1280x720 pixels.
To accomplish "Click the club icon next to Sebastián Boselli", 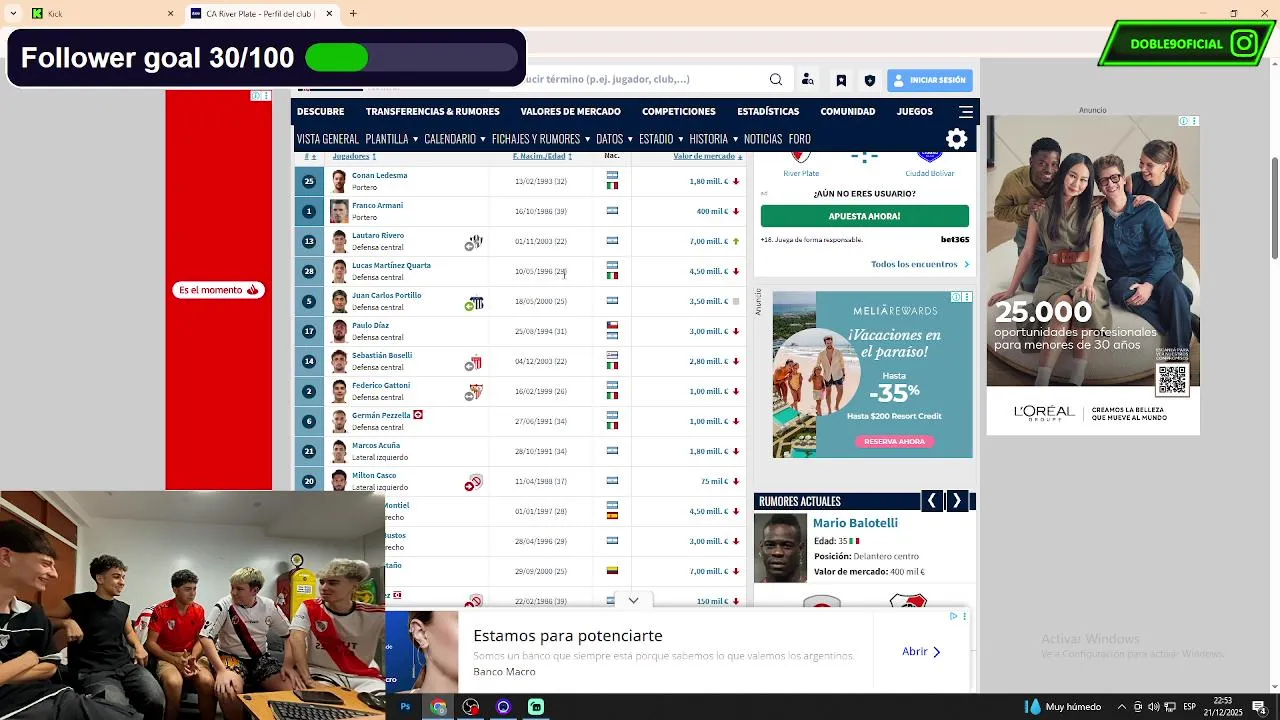I will (x=474, y=362).
